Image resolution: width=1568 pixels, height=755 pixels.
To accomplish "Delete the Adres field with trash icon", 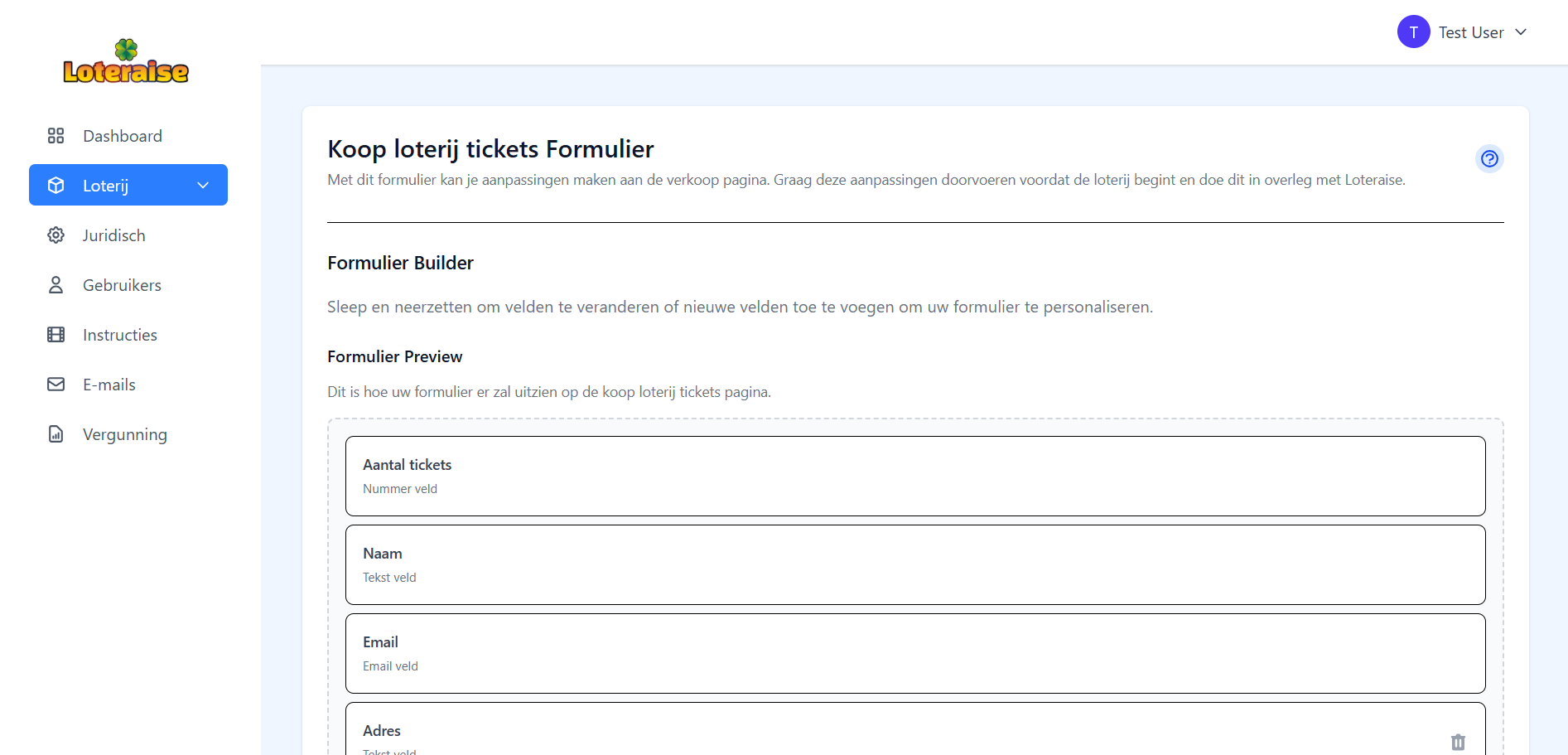I will pyautogui.click(x=1458, y=742).
